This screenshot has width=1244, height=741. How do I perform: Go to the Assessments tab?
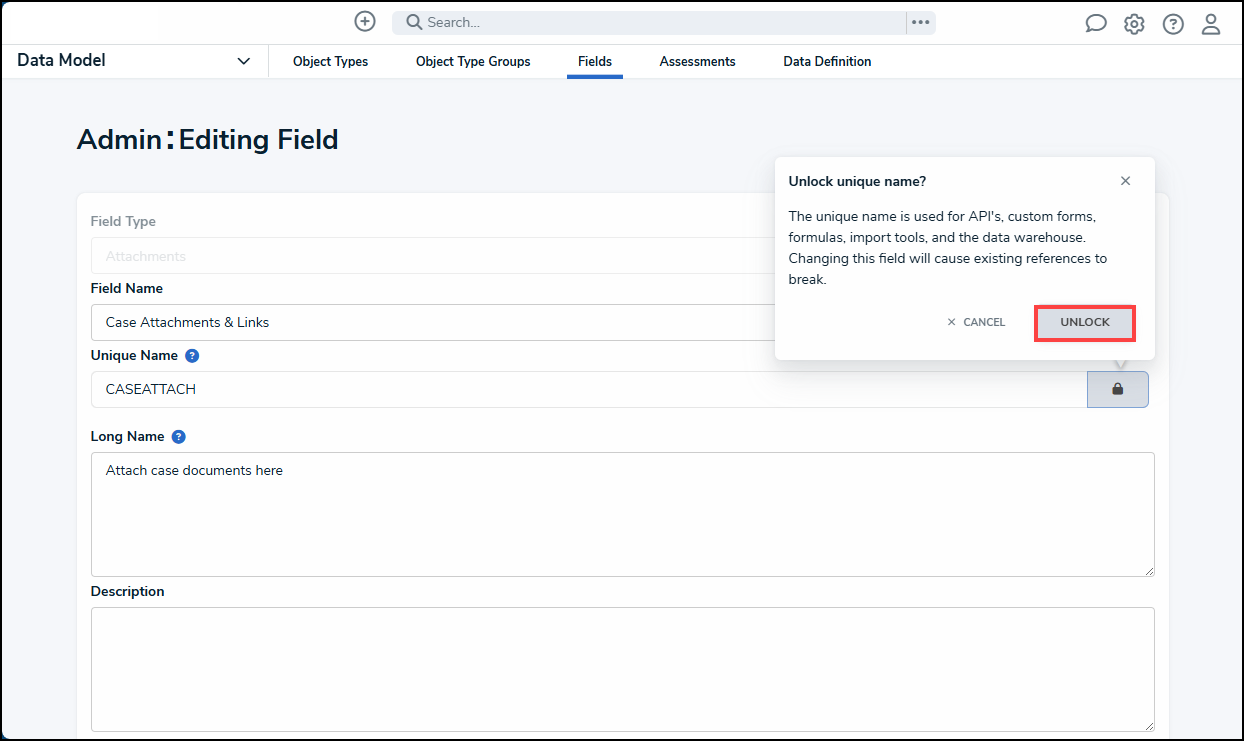[x=697, y=62]
